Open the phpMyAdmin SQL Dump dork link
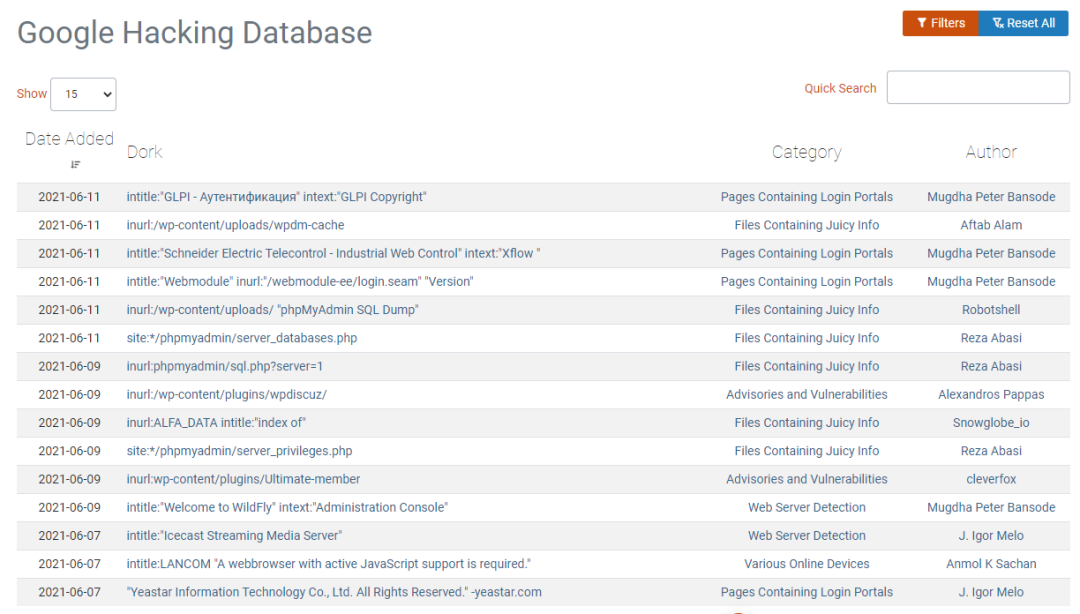Viewport: 1080px width, 614px height. click(273, 310)
